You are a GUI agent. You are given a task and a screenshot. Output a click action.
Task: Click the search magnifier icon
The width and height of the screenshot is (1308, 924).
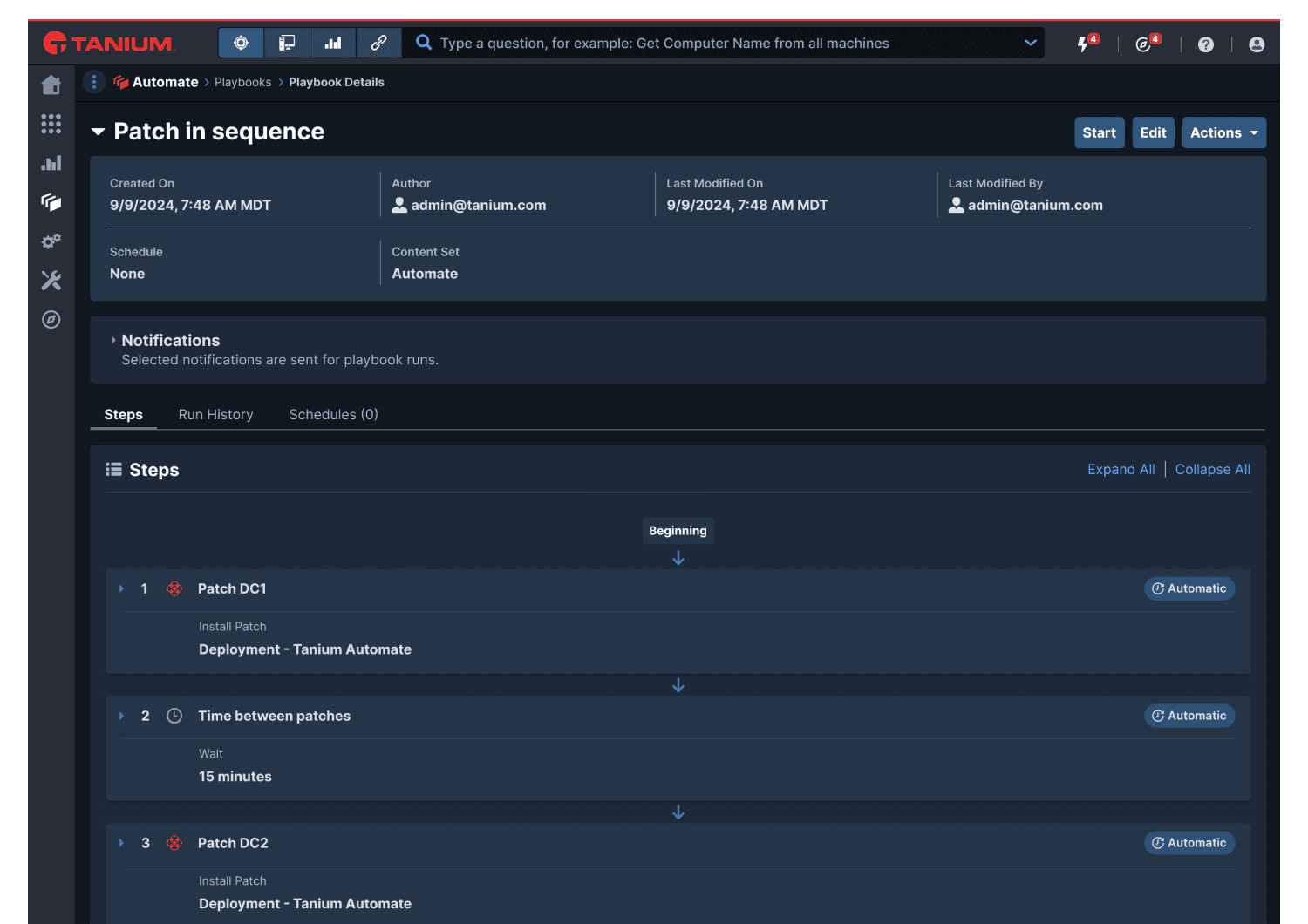(424, 42)
